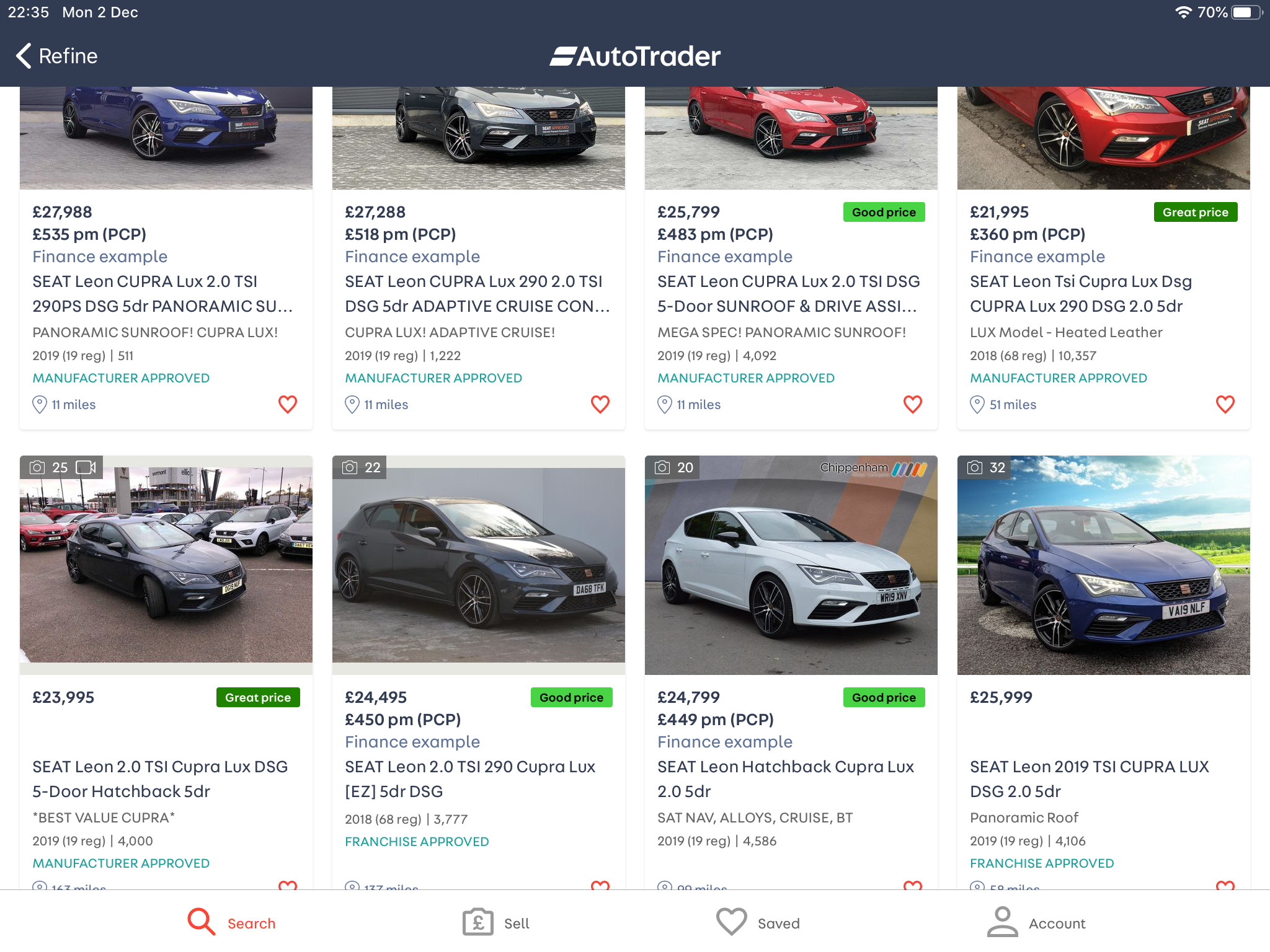Tap Good price badge on £24,799 listing
The height and width of the screenshot is (952, 1270).
pos(884,697)
